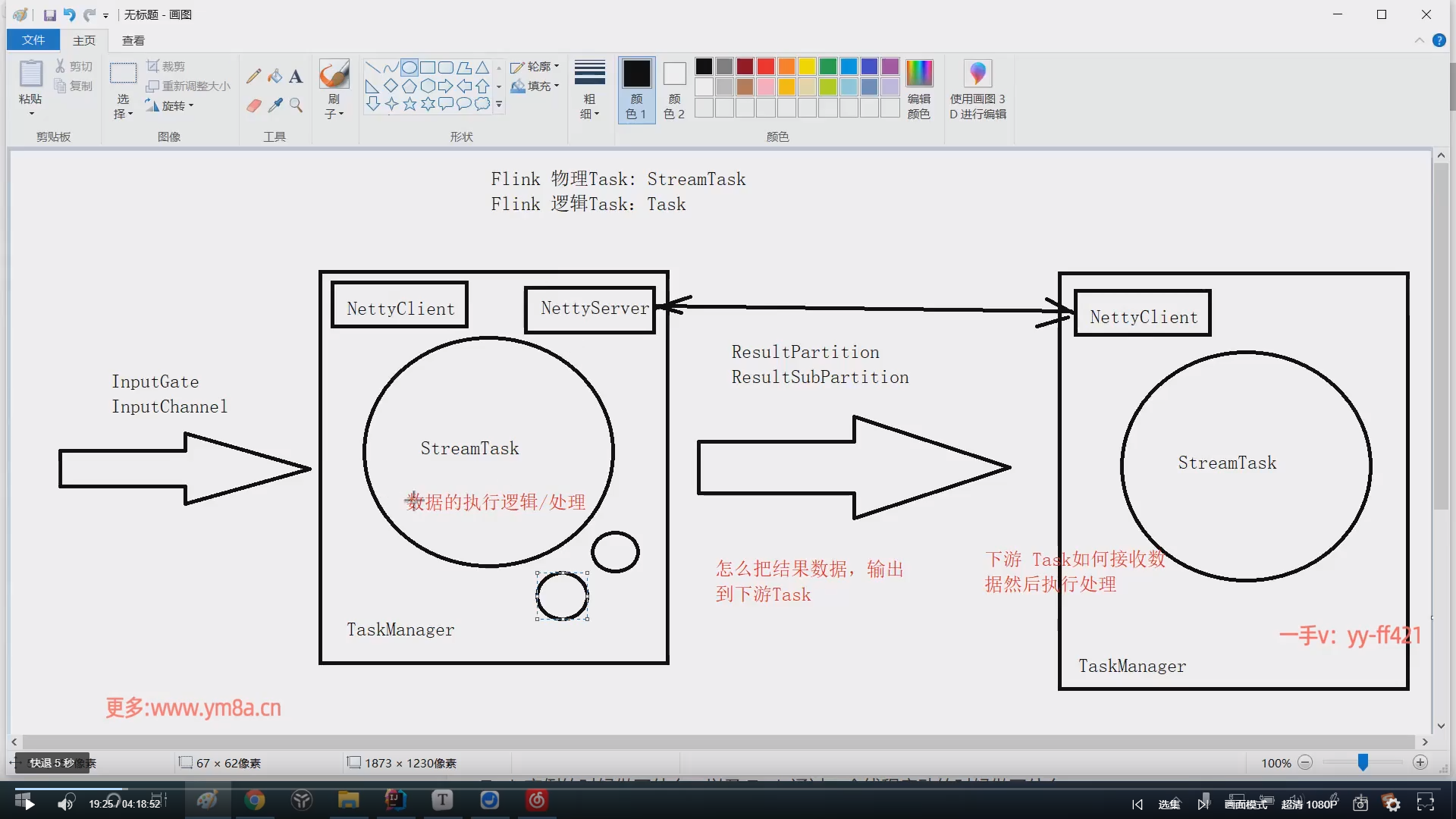Screen dimensions: 1456x819
Task: Pick the rectangle shape
Action: pyautogui.click(x=428, y=67)
